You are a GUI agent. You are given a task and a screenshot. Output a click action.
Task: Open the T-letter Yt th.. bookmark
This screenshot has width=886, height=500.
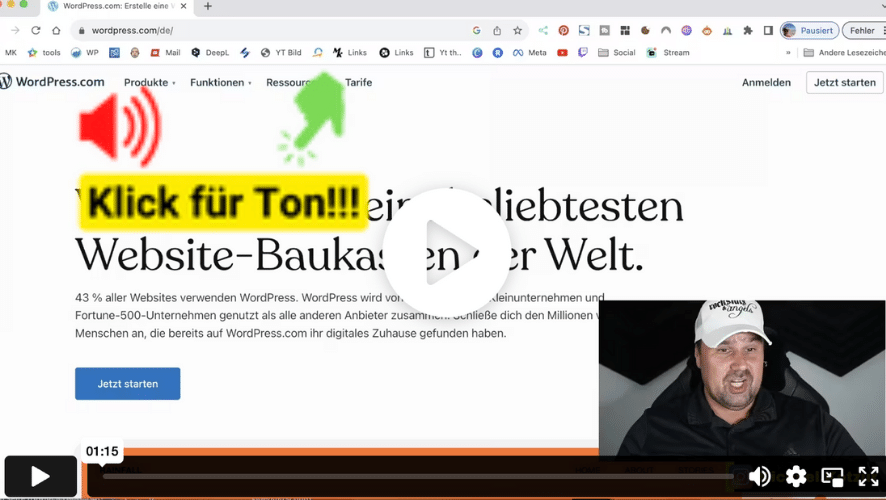pyautogui.click(x=443, y=53)
